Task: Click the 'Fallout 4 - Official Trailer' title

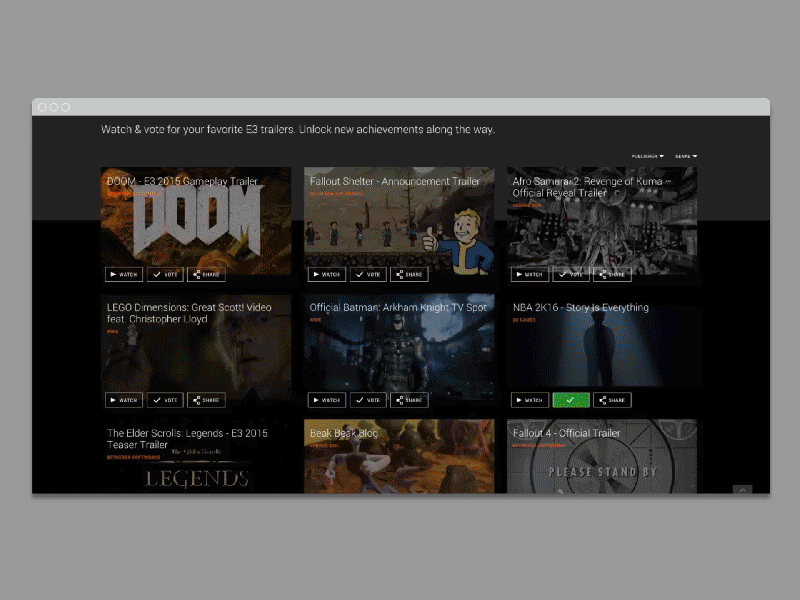Action: [566, 433]
